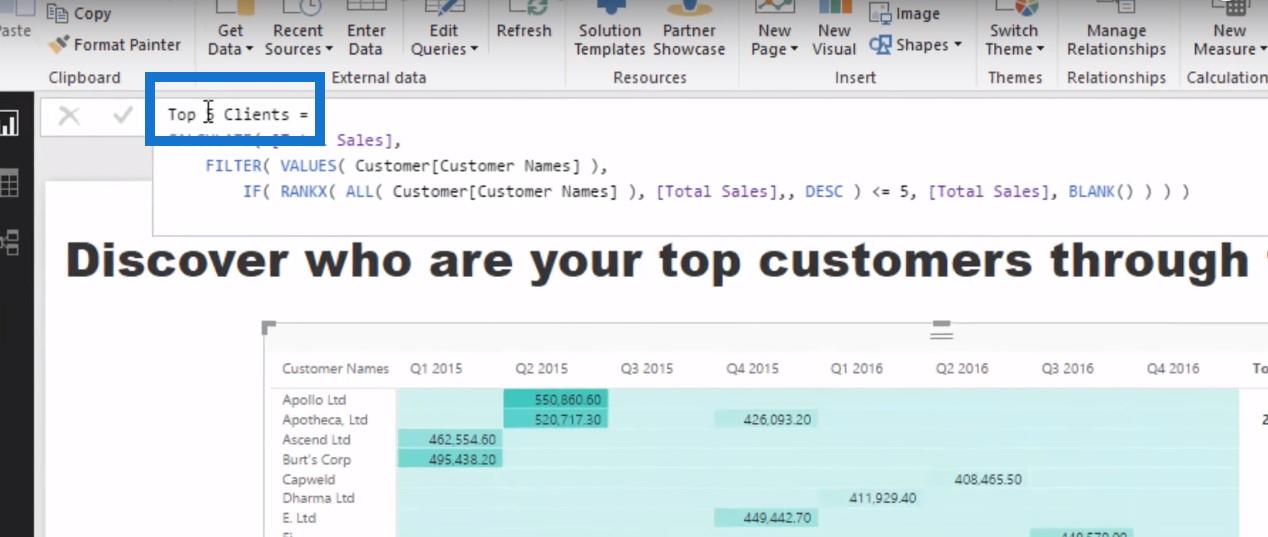Click the Paste button
This screenshot has width=1268, height=537.
(x=14, y=30)
